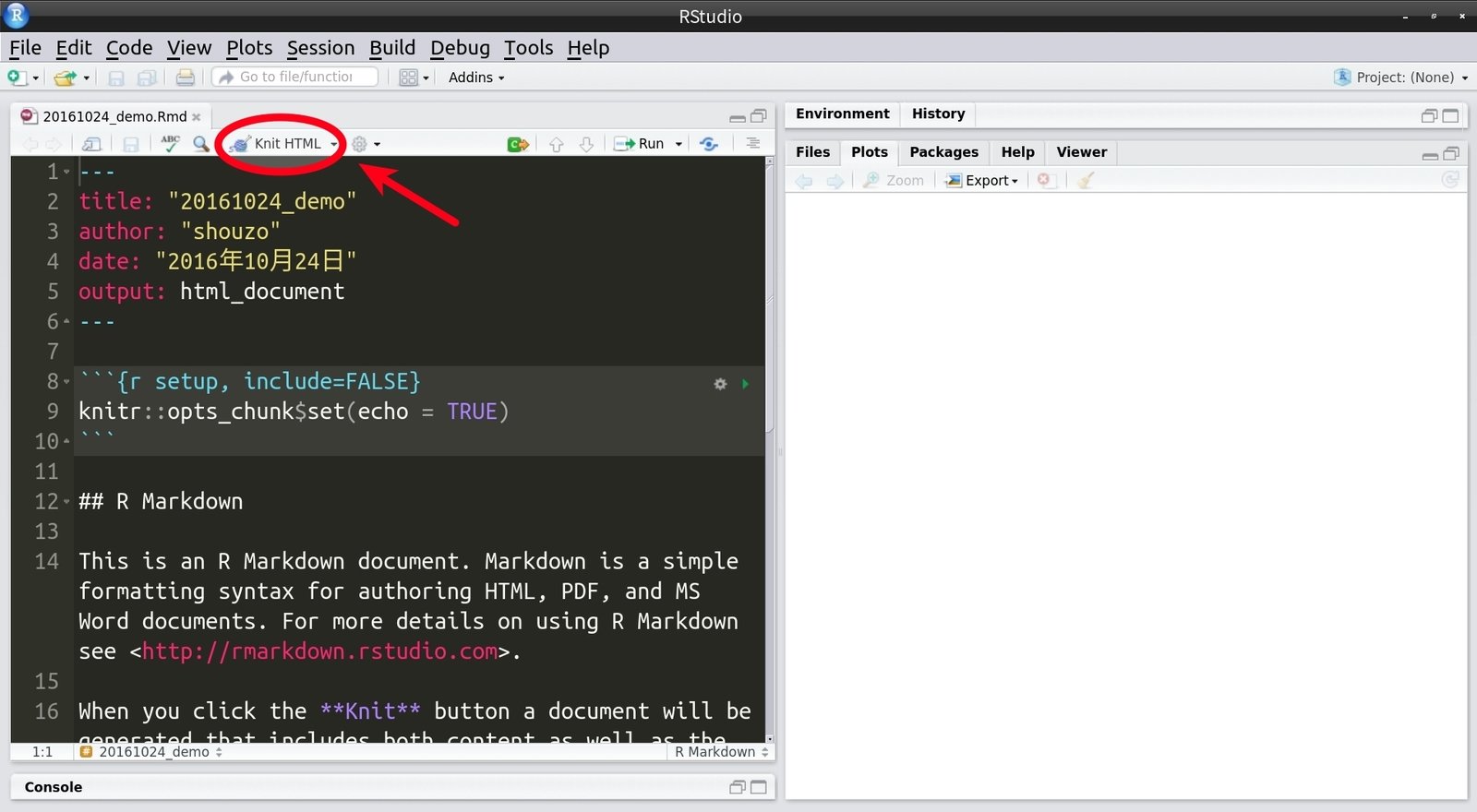The image size is (1477, 812).
Task: Click the workspace panes grid icon
Action: [408, 78]
